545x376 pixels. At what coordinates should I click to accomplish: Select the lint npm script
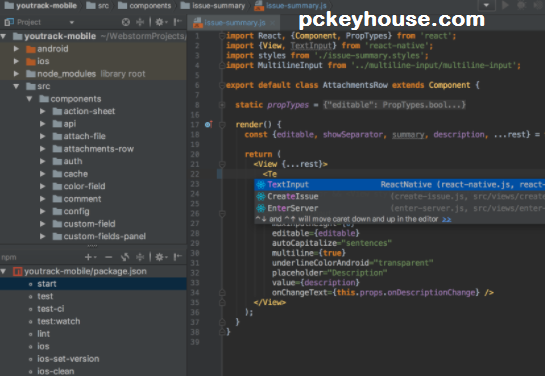tap(93, 334)
